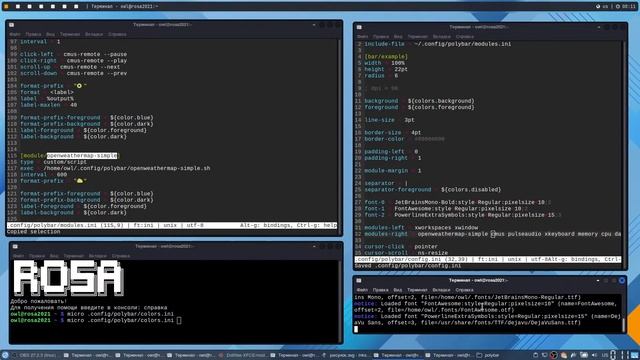Click the polybar window title 'Терминал - owl@rosa2021:~'
This screenshot has height=360, width=640.
[124, 7]
